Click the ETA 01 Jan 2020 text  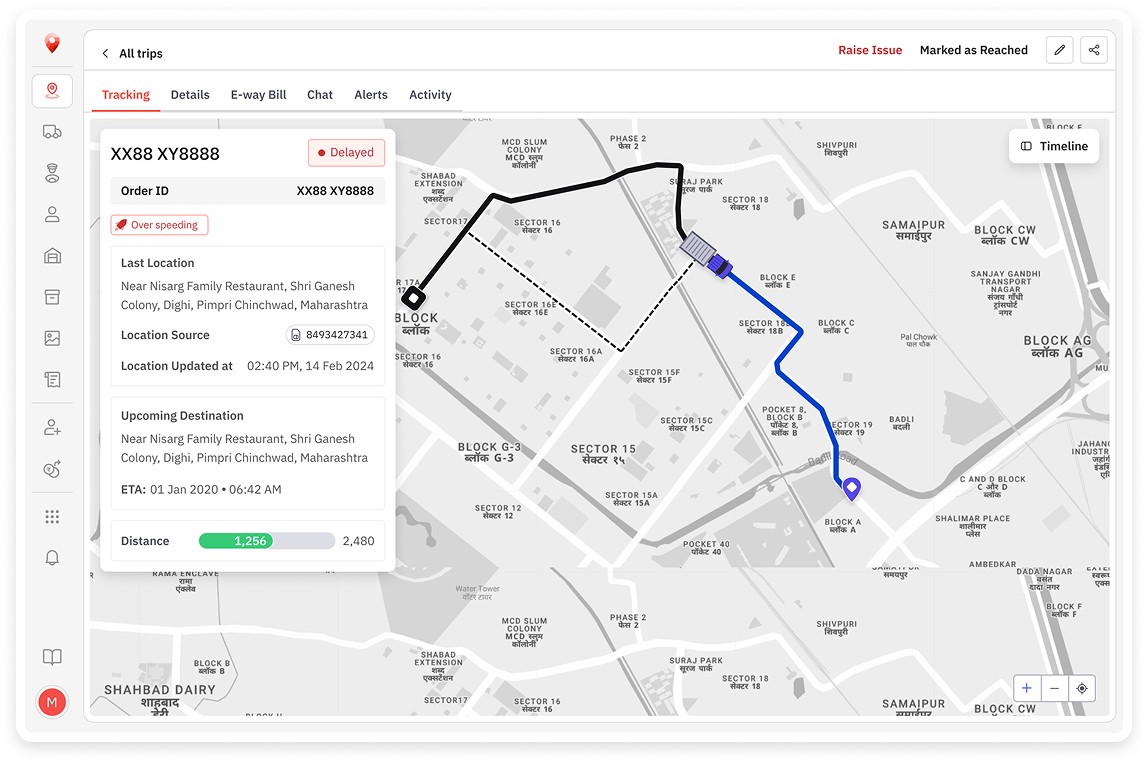click(201, 490)
